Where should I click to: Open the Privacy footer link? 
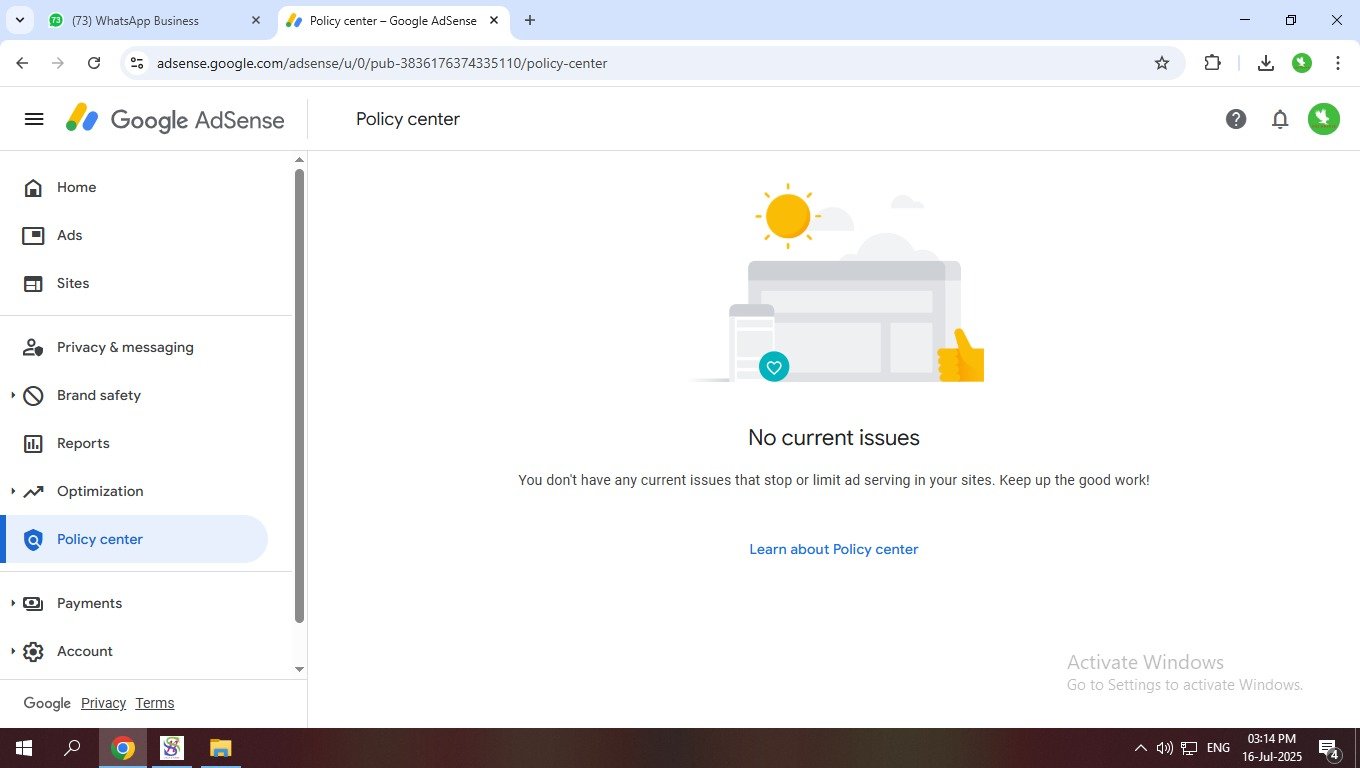tap(103, 703)
